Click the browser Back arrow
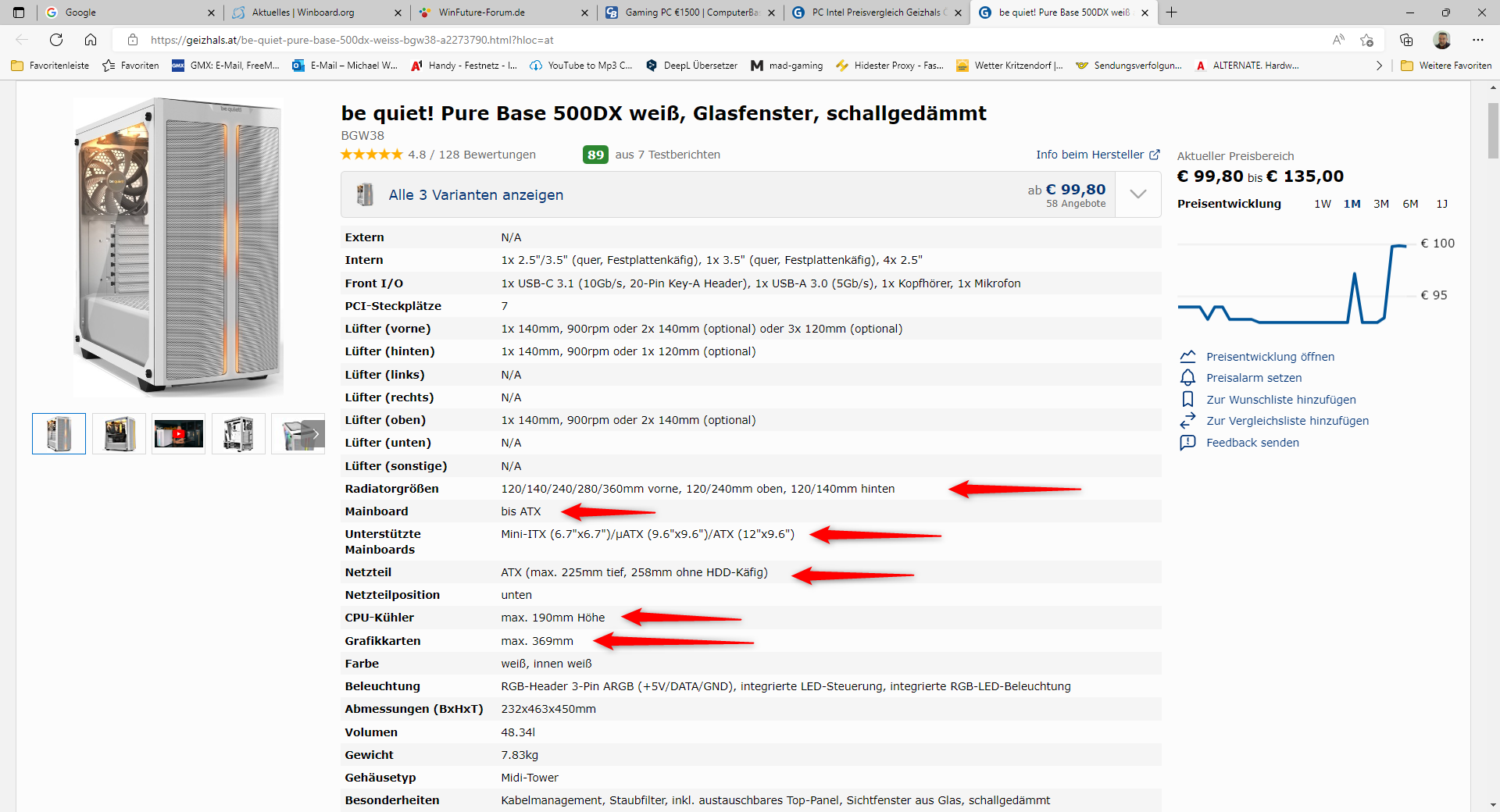1500x812 pixels. (x=22, y=40)
